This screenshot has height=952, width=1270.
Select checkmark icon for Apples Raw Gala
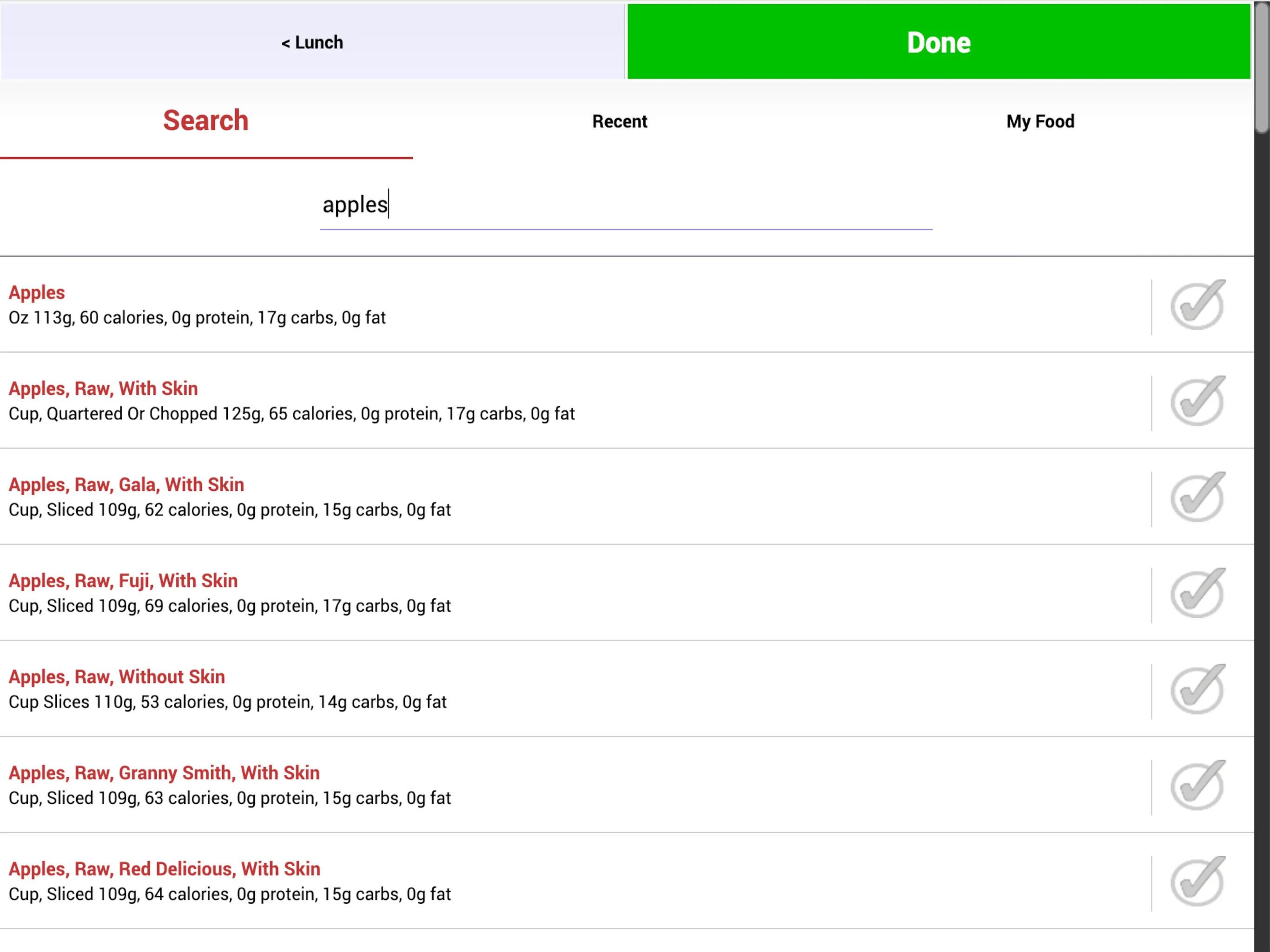click(x=1196, y=497)
